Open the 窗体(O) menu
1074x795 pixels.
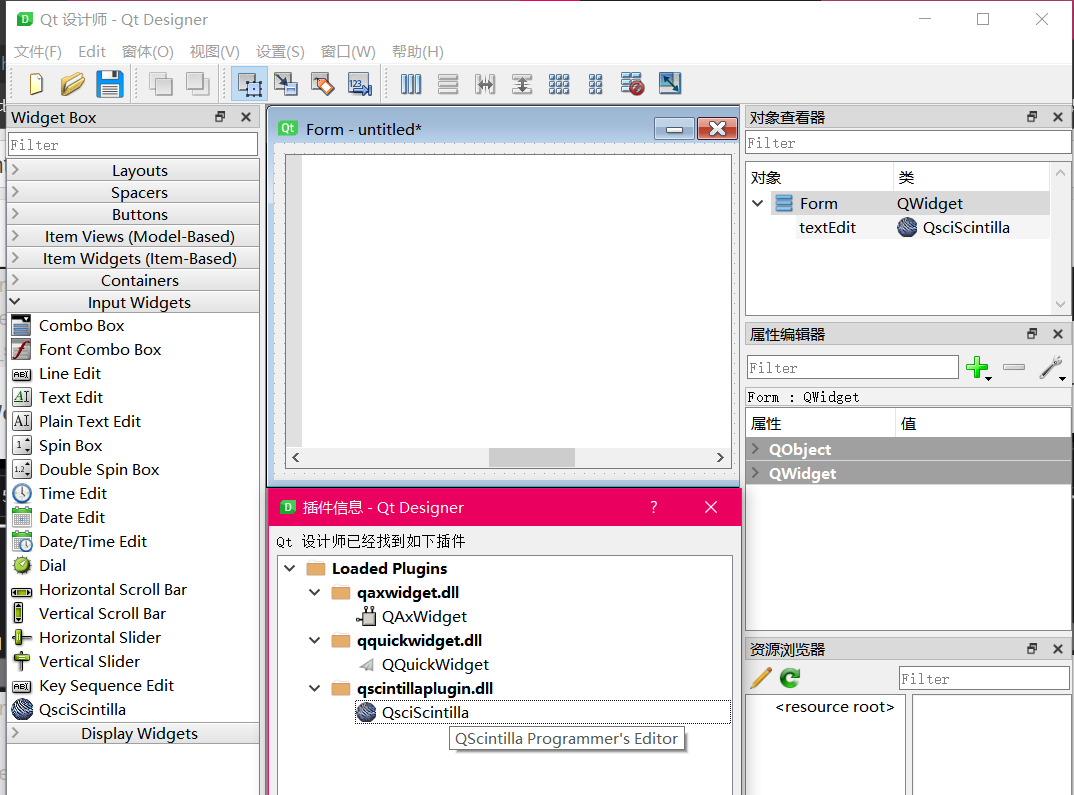point(147,52)
